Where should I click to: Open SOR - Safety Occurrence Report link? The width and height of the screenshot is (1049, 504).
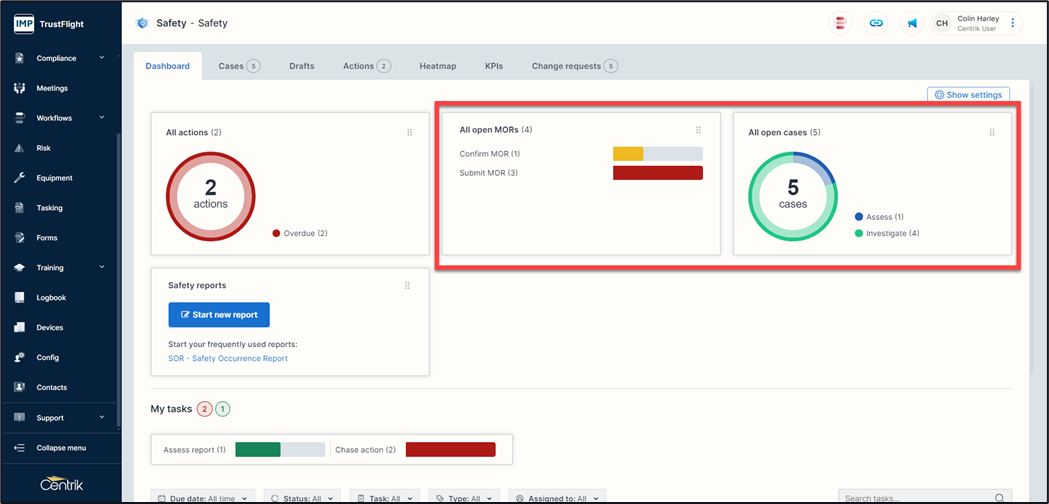click(228, 358)
